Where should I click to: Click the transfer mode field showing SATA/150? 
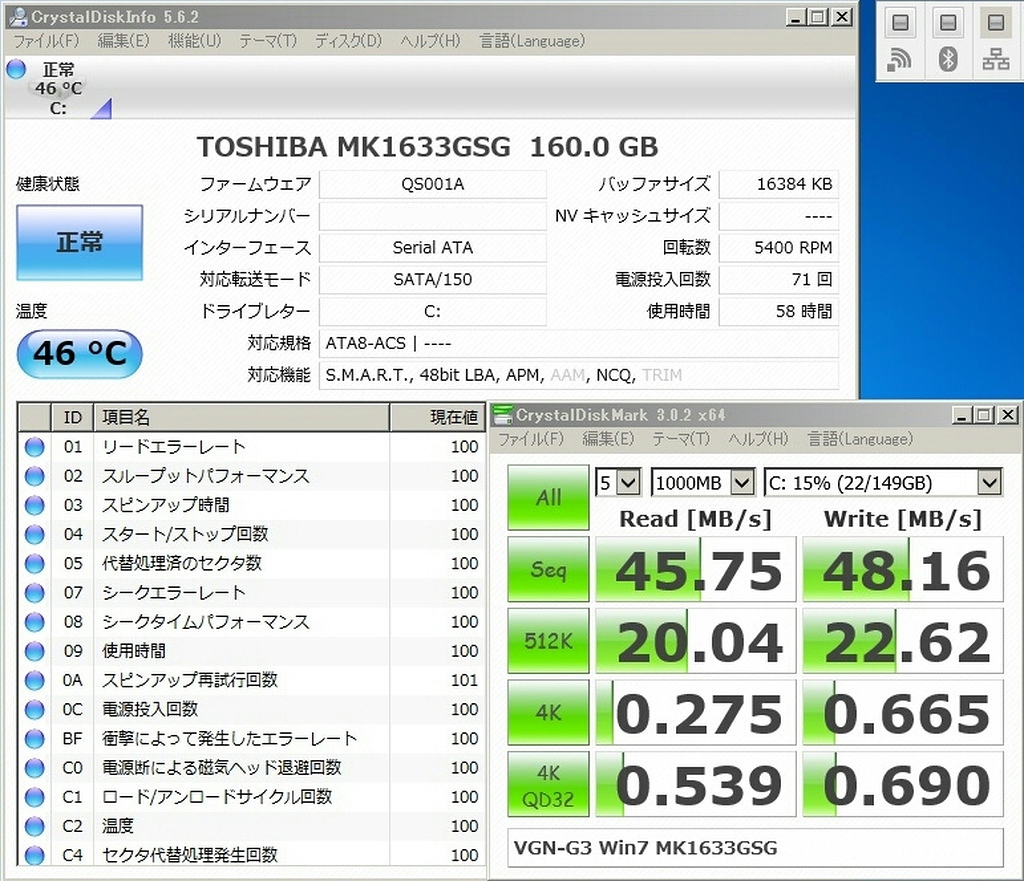click(x=432, y=280)
